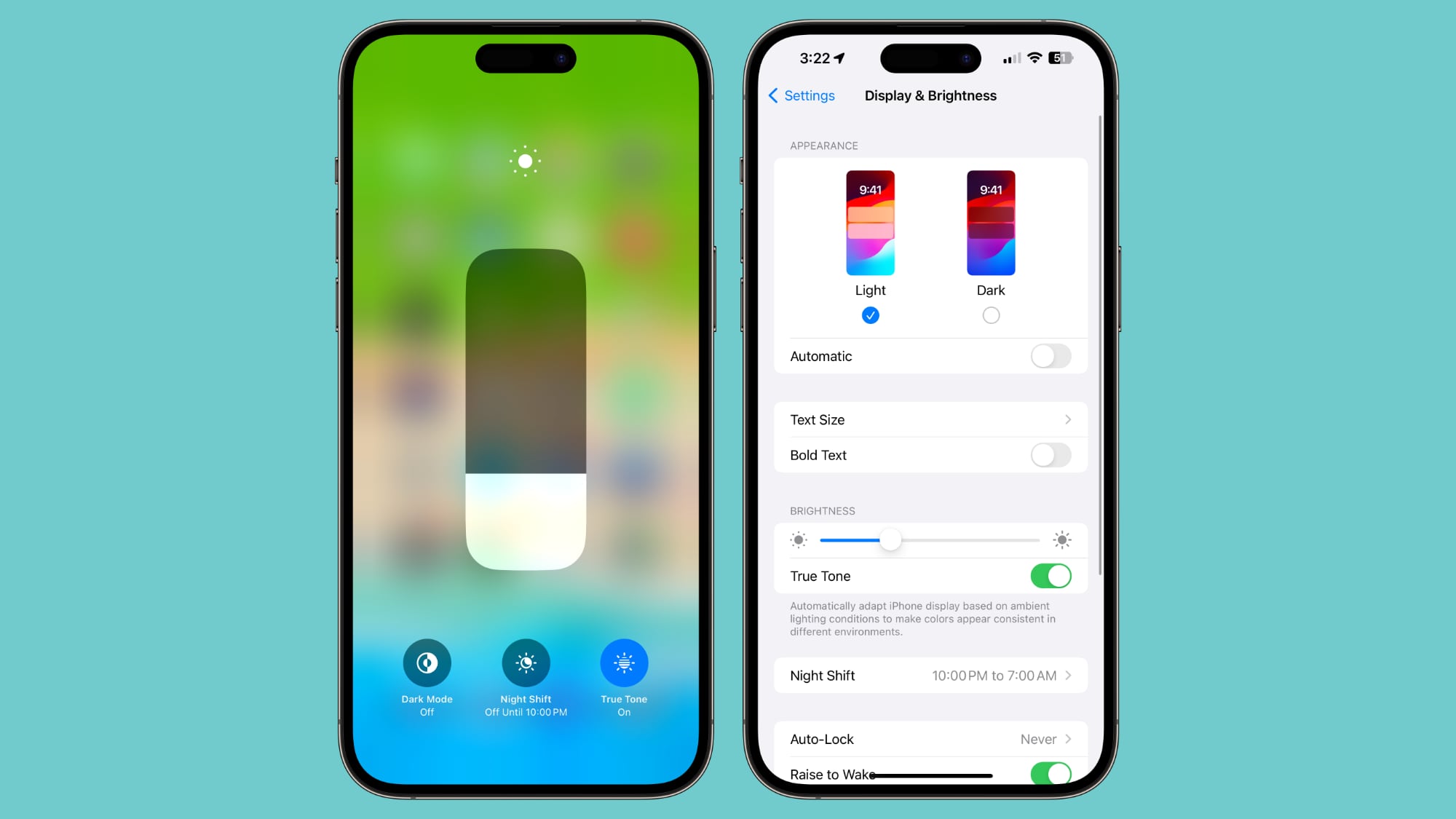Select the Light appearance option
Image resolution: width=1456 pixels, height=819 pixels.
click(x=869, y=315)
